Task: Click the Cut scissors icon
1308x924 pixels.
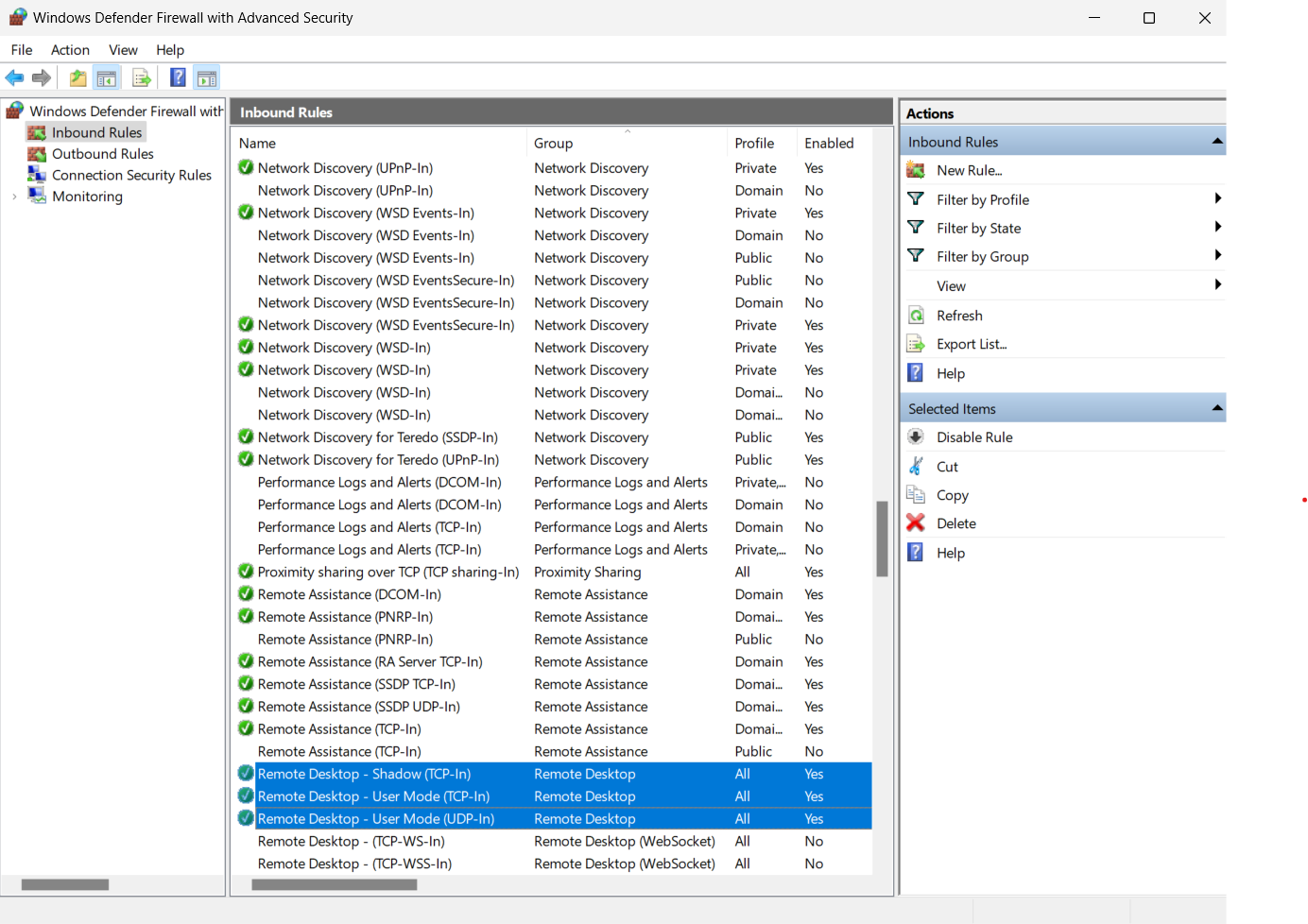Action: (916, 466)
